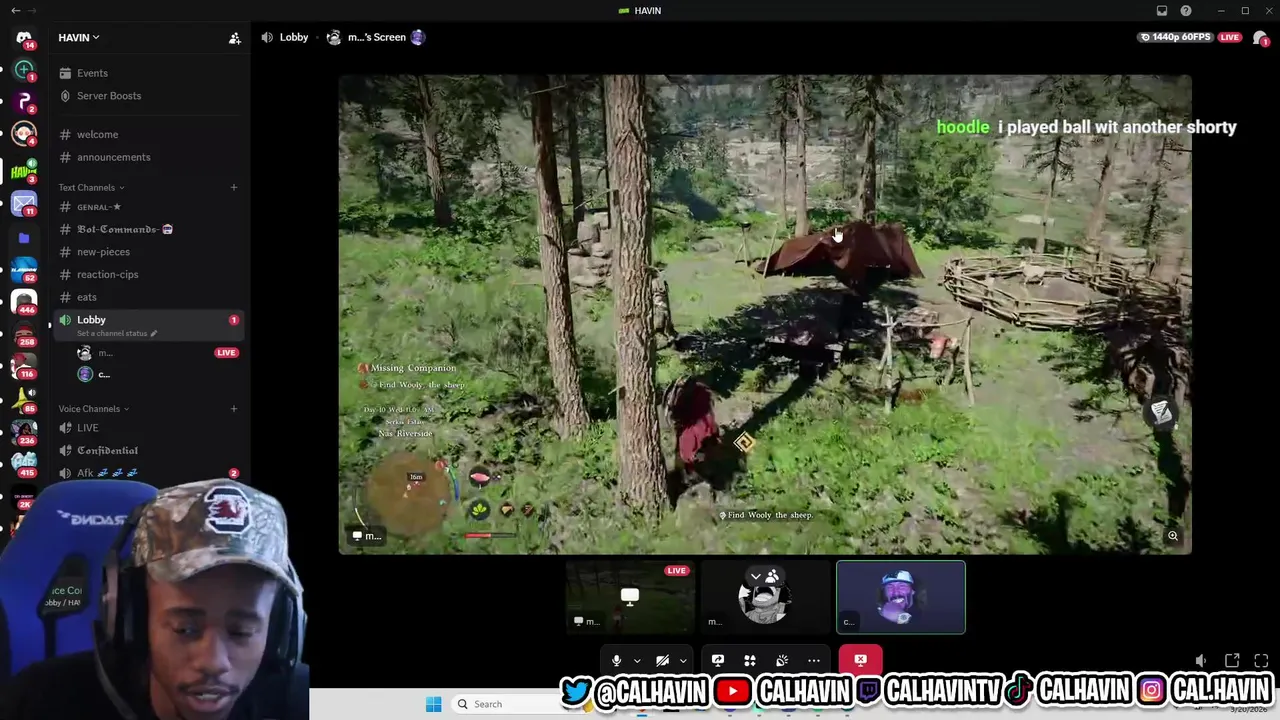
Task: Open the Events section
Action: (92, 73)
